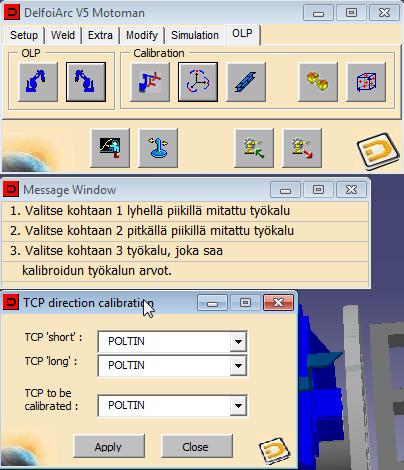404x470 pixels.
Task: Click the blue joystick jog icon
Action: 158,148
